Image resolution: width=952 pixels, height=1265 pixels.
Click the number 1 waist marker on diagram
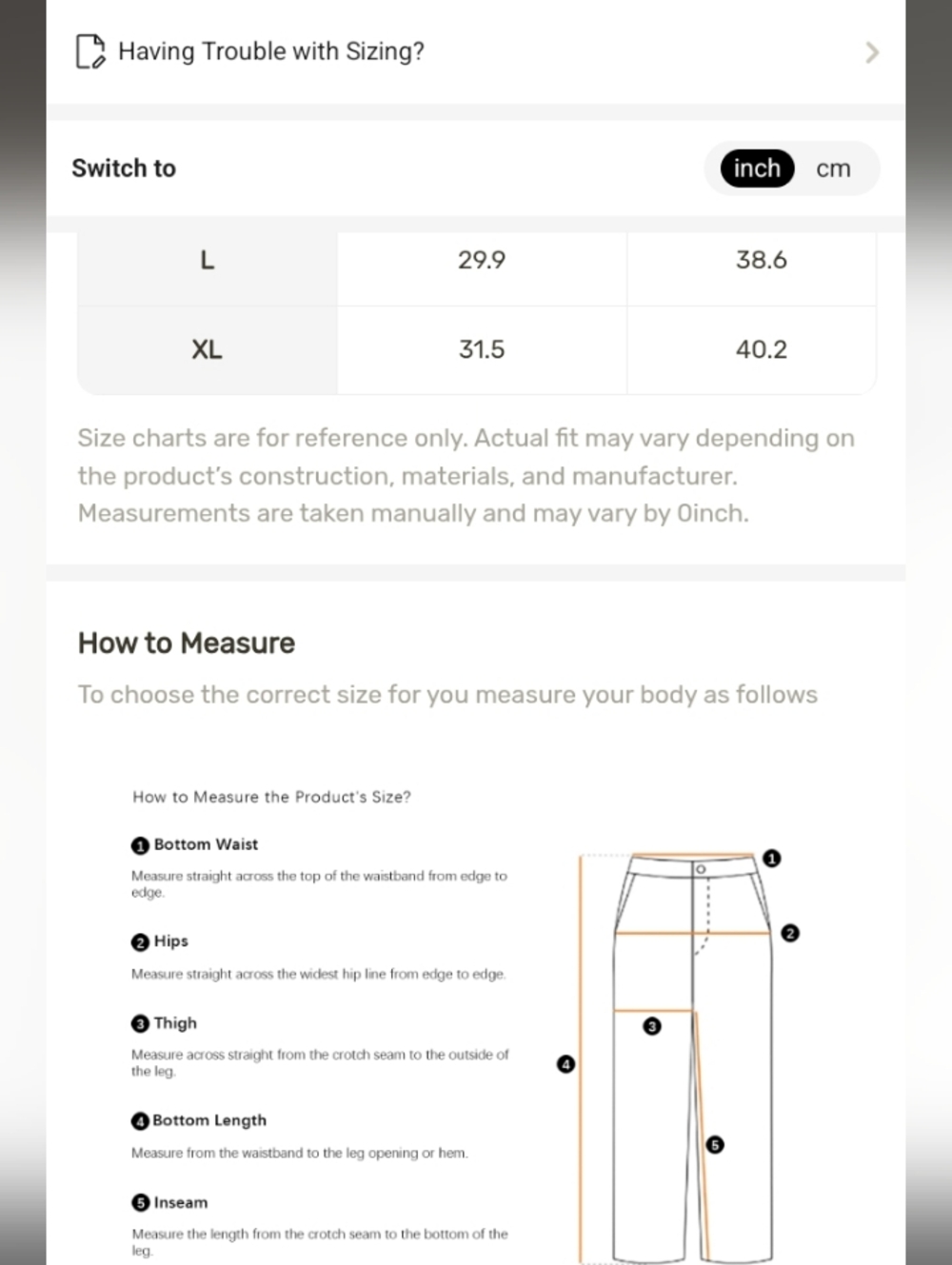[x=772, y=859]
